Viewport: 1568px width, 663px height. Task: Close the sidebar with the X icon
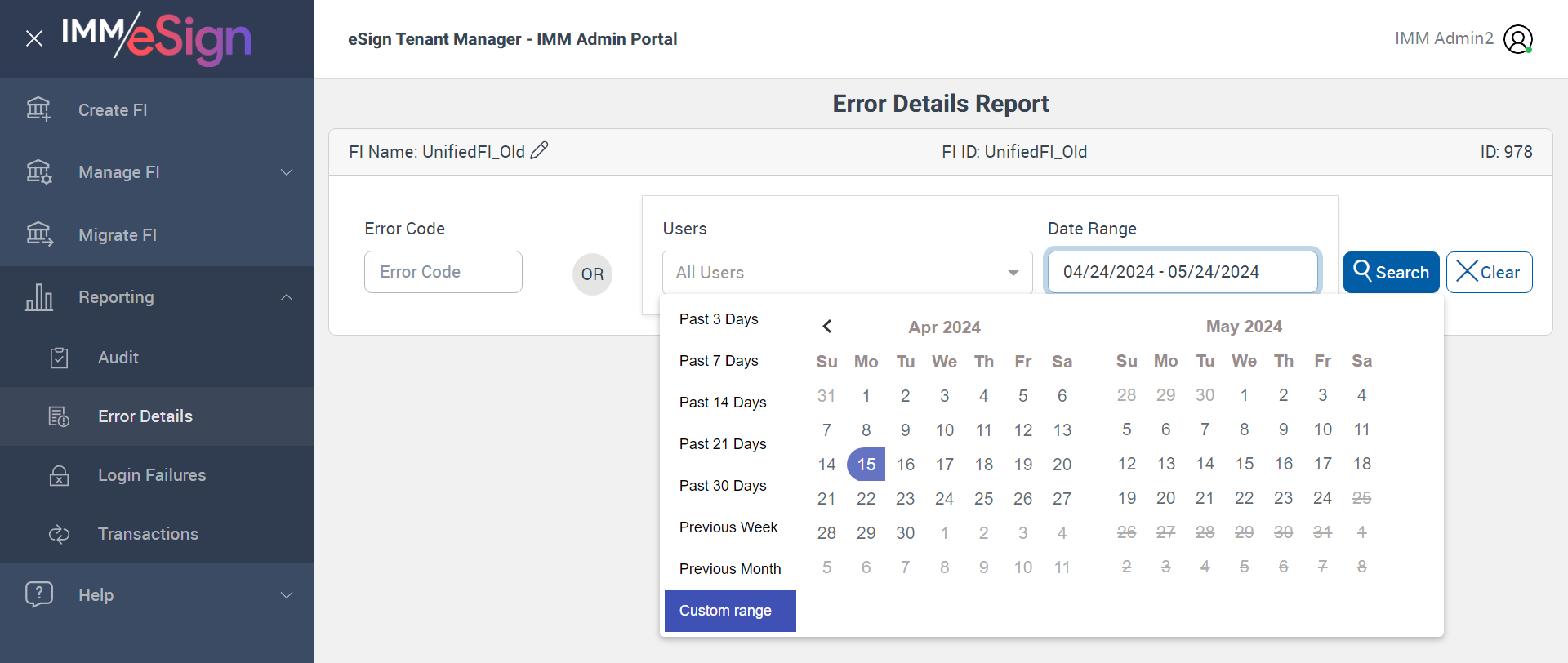pyautogui.click(x=34, y=38)
